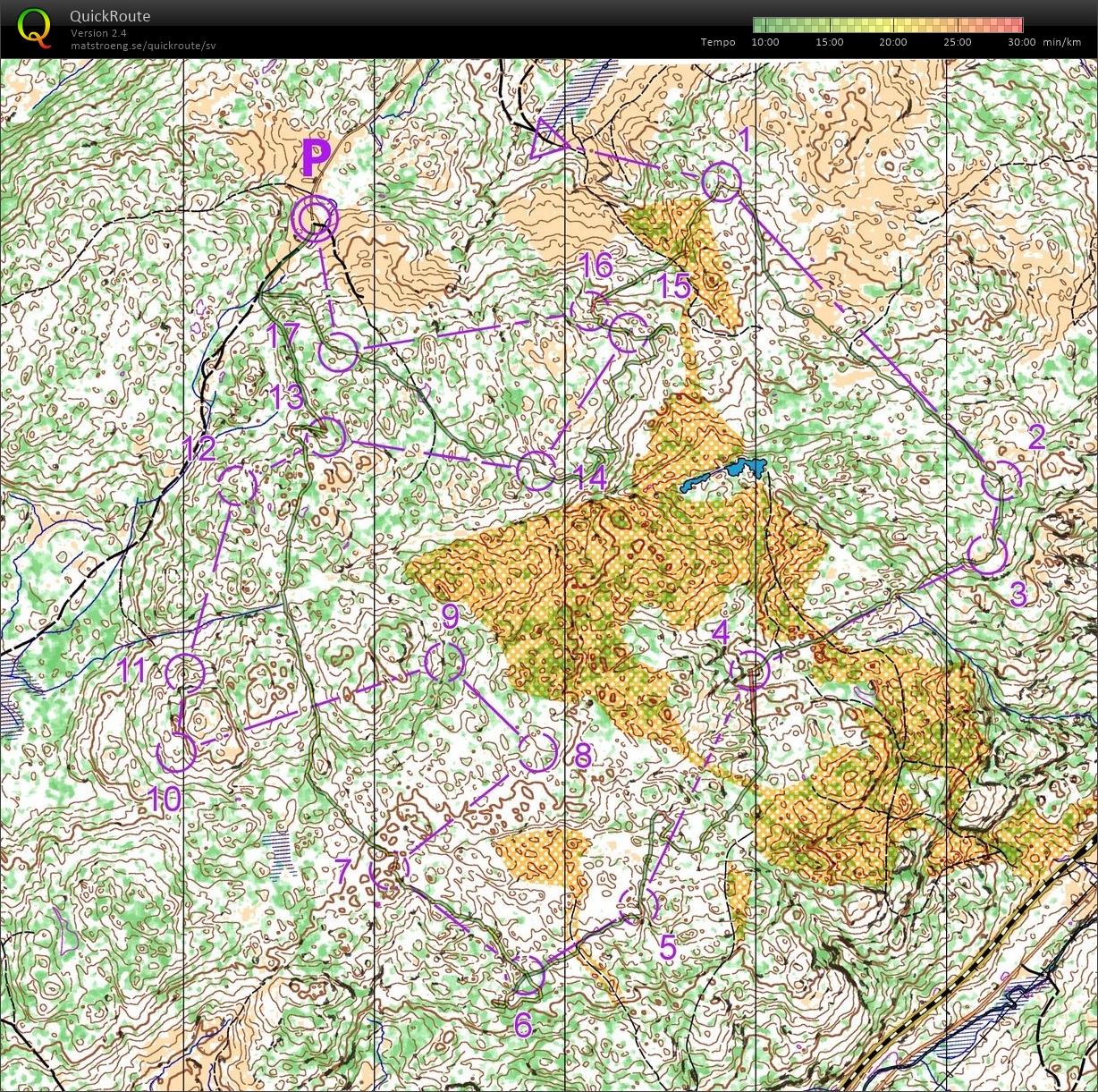
Task: Click the 30:00 tempo scale value
Action: tap(1022, 42)
